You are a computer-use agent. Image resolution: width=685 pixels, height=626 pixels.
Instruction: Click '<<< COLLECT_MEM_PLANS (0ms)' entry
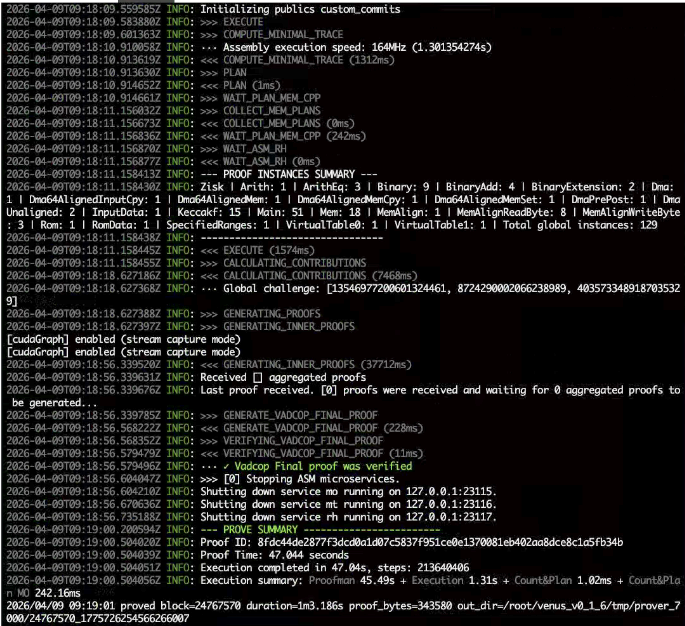point(277,123)
